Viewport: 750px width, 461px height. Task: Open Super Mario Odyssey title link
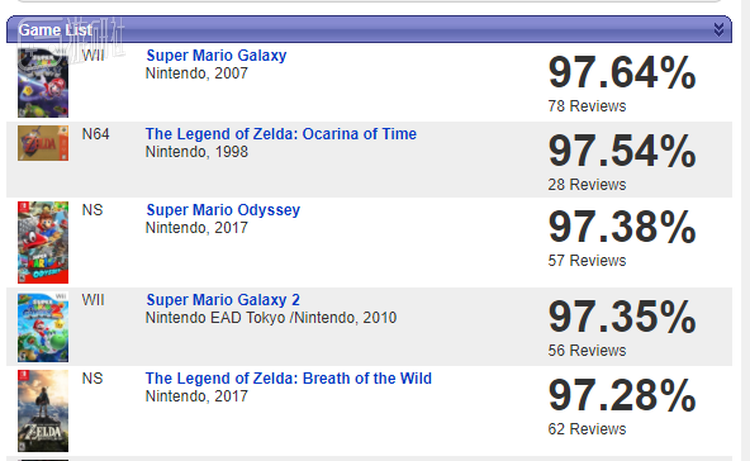[x=222, y=210]
